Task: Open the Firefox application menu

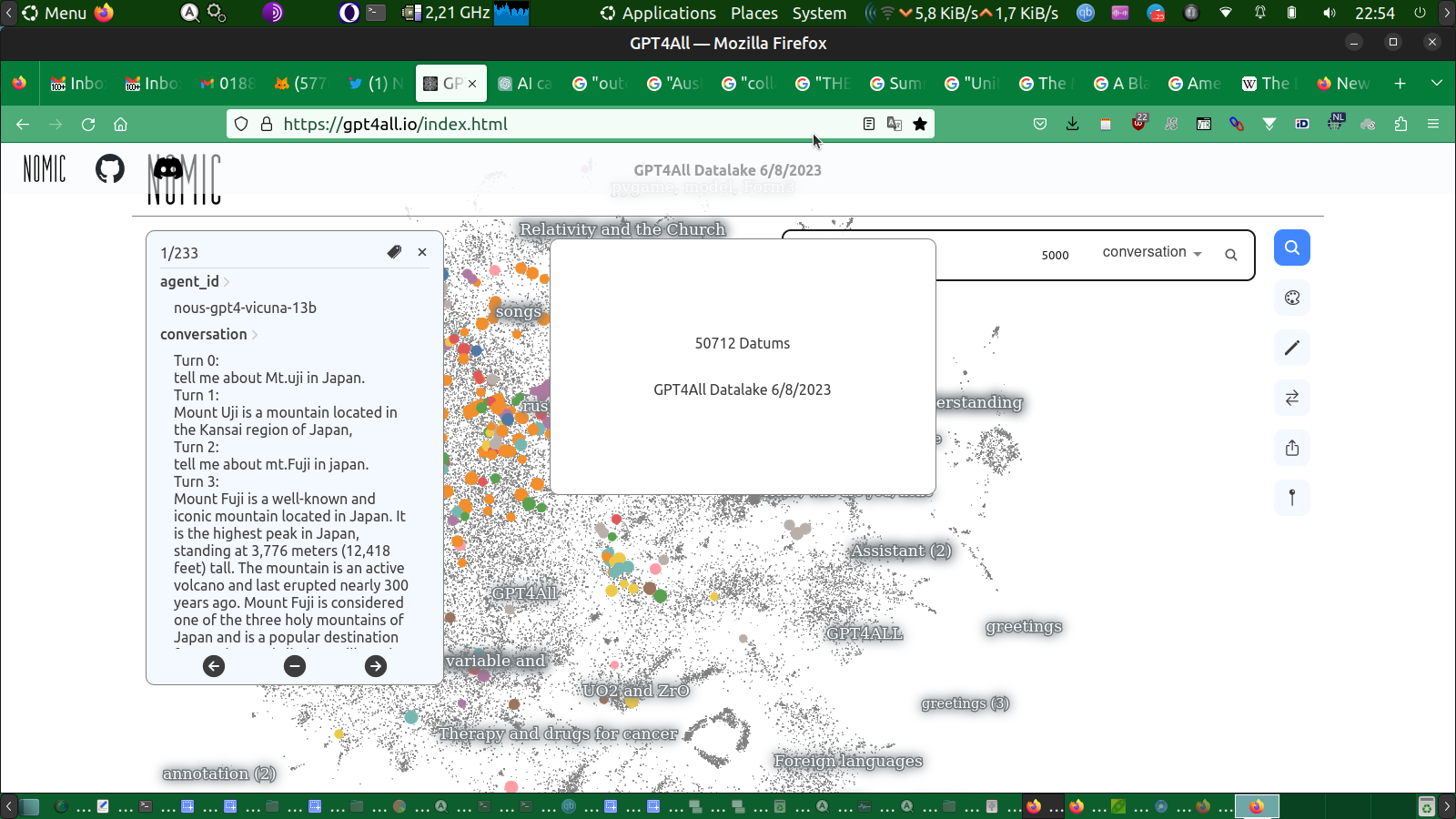Action: coord(1433,124)
